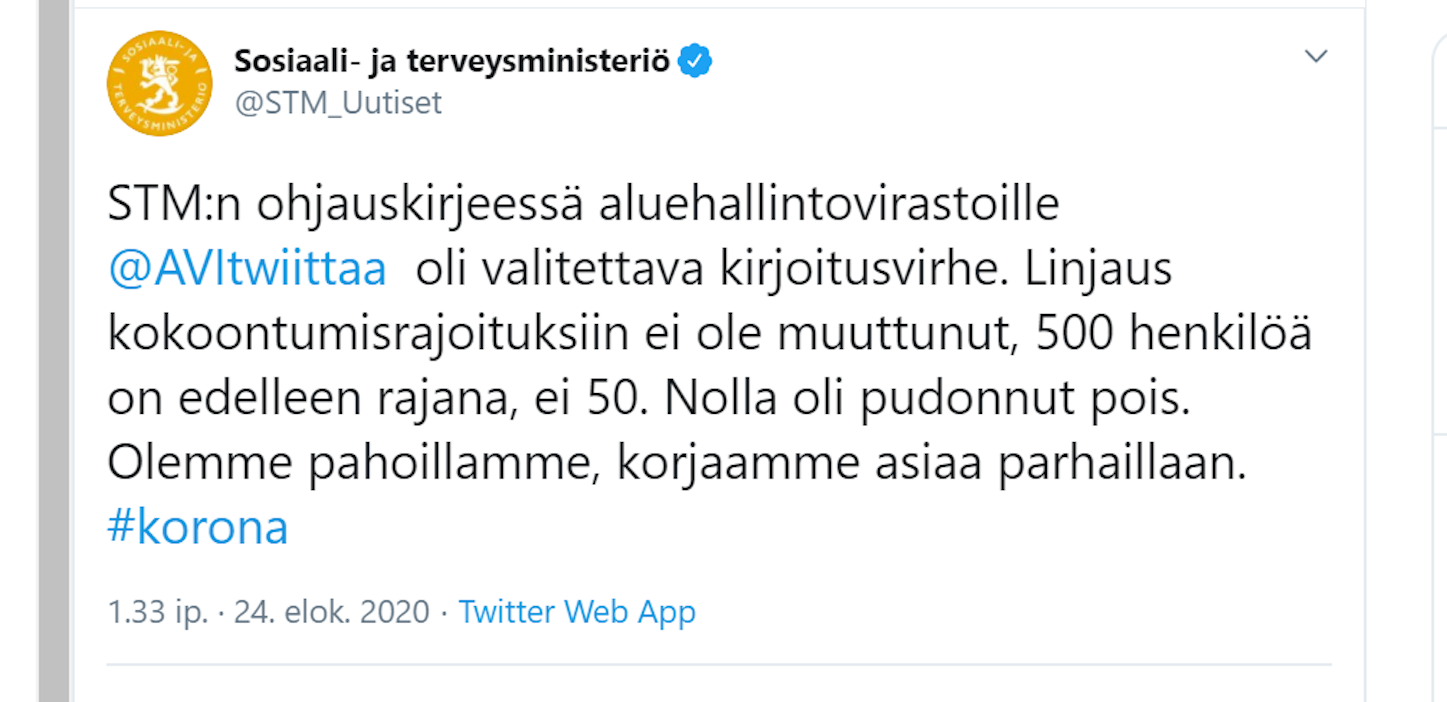Click the blue verified checkmark badge
1447x702 pixels.
point(695,62)
